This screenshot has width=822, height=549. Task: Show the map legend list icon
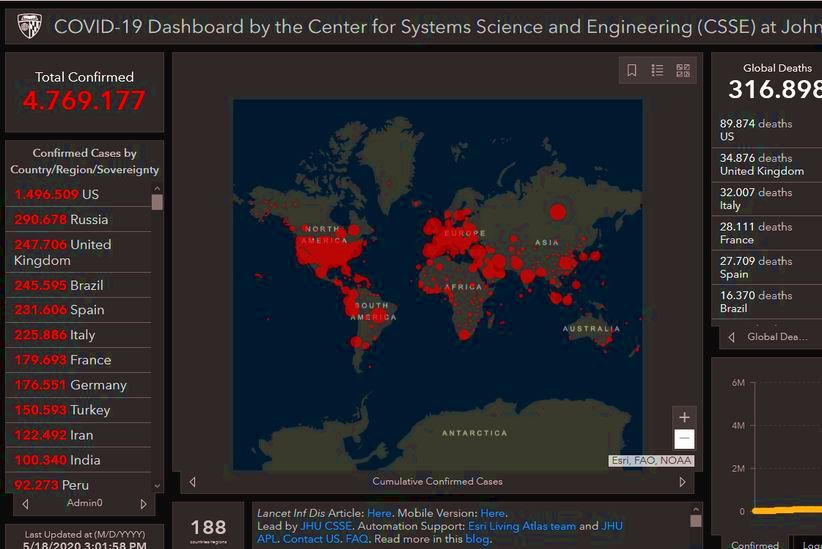[657, 70]
